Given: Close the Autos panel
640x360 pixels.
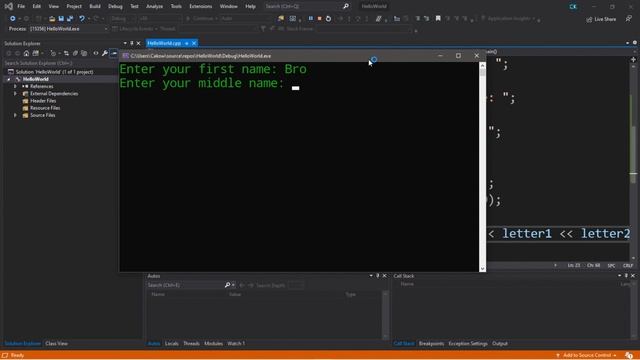Looking at the screenshot, I should pyautogui.click(x=384, y=276).
